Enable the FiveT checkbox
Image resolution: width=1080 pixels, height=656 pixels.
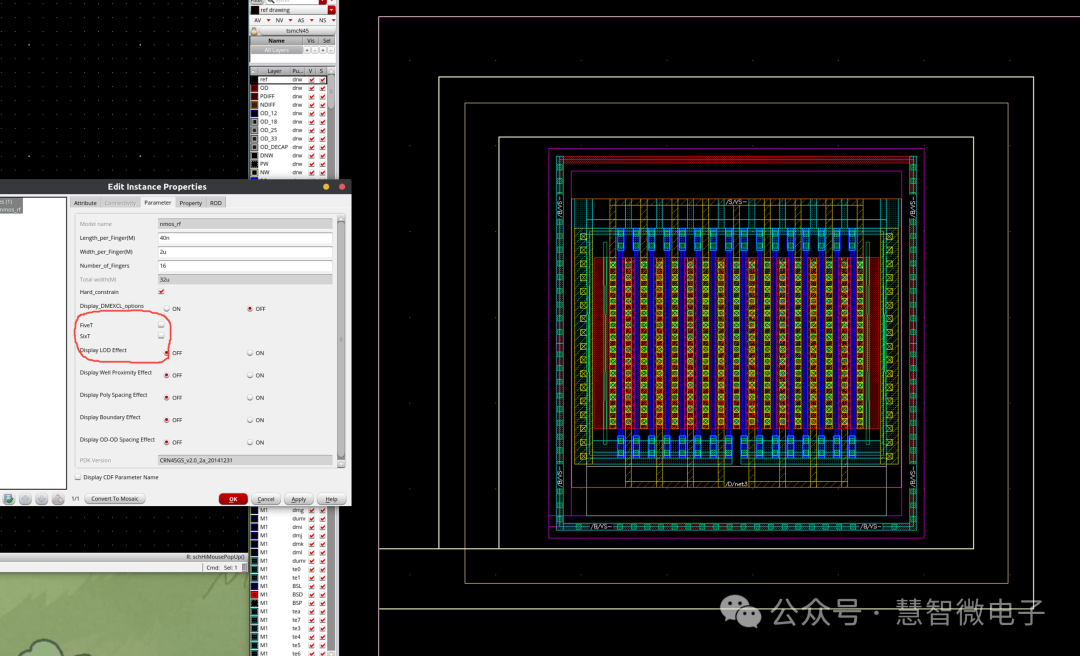161,325
